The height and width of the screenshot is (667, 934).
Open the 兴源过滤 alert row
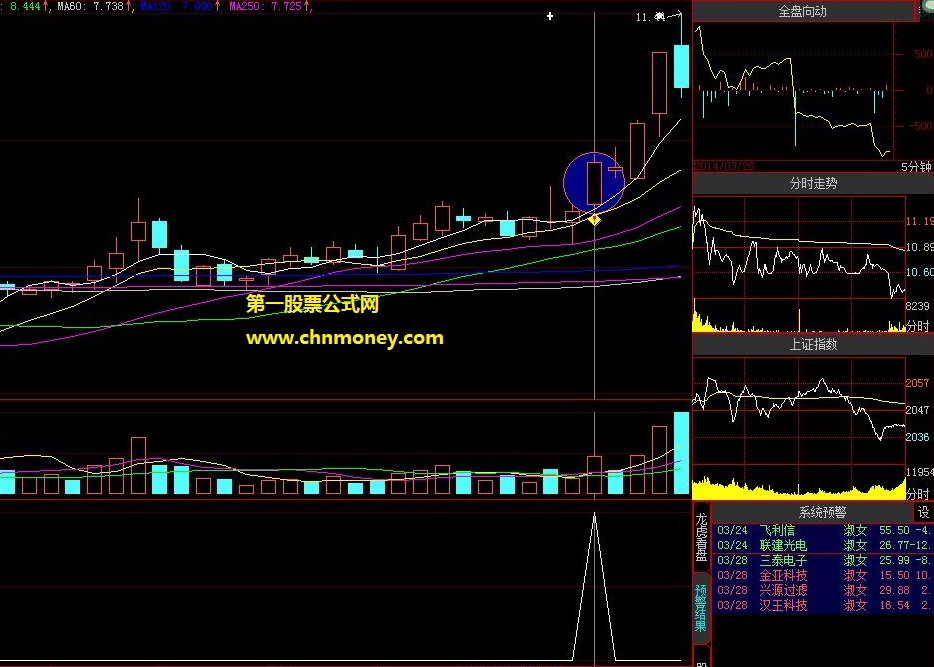tap(823, 590)
